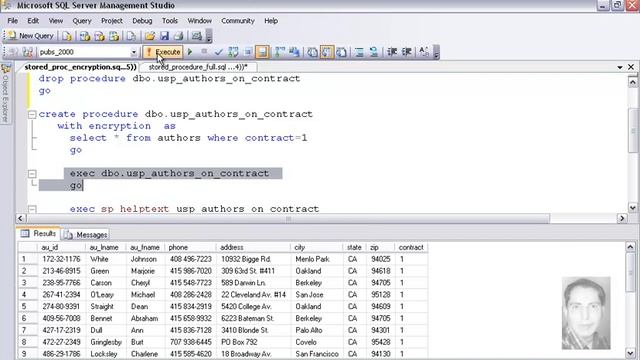Click cell 415 548-7723 in phone column
Screen dimensions: 640x360
click(x=191, y=283)
